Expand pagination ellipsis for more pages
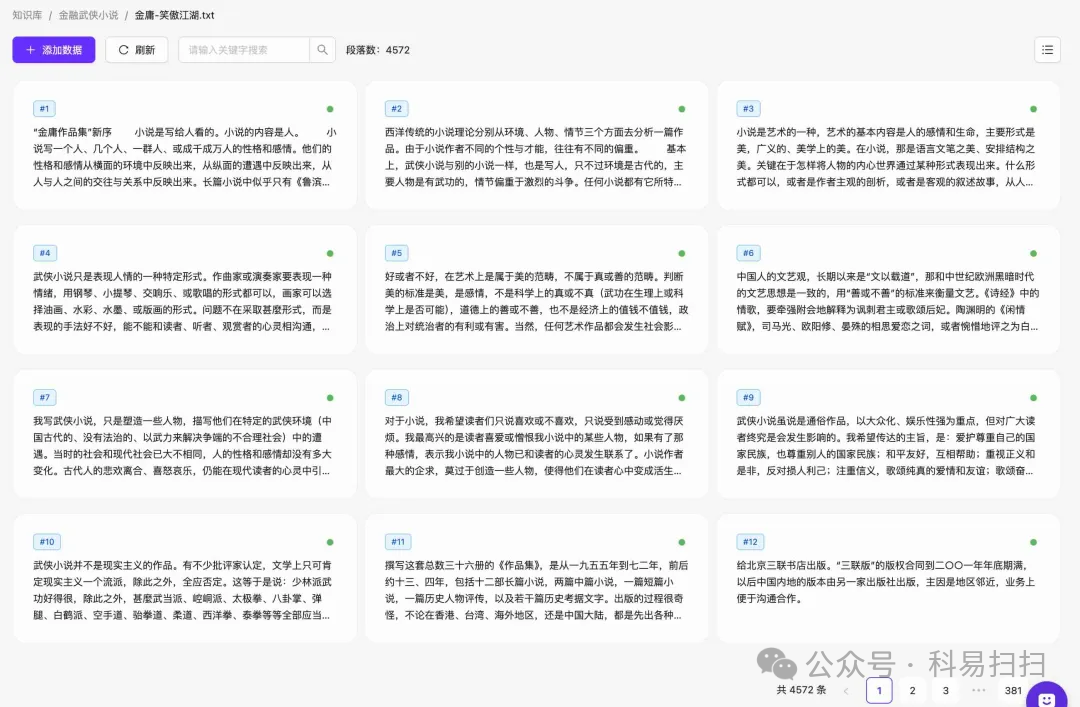 tap(979, 690)
